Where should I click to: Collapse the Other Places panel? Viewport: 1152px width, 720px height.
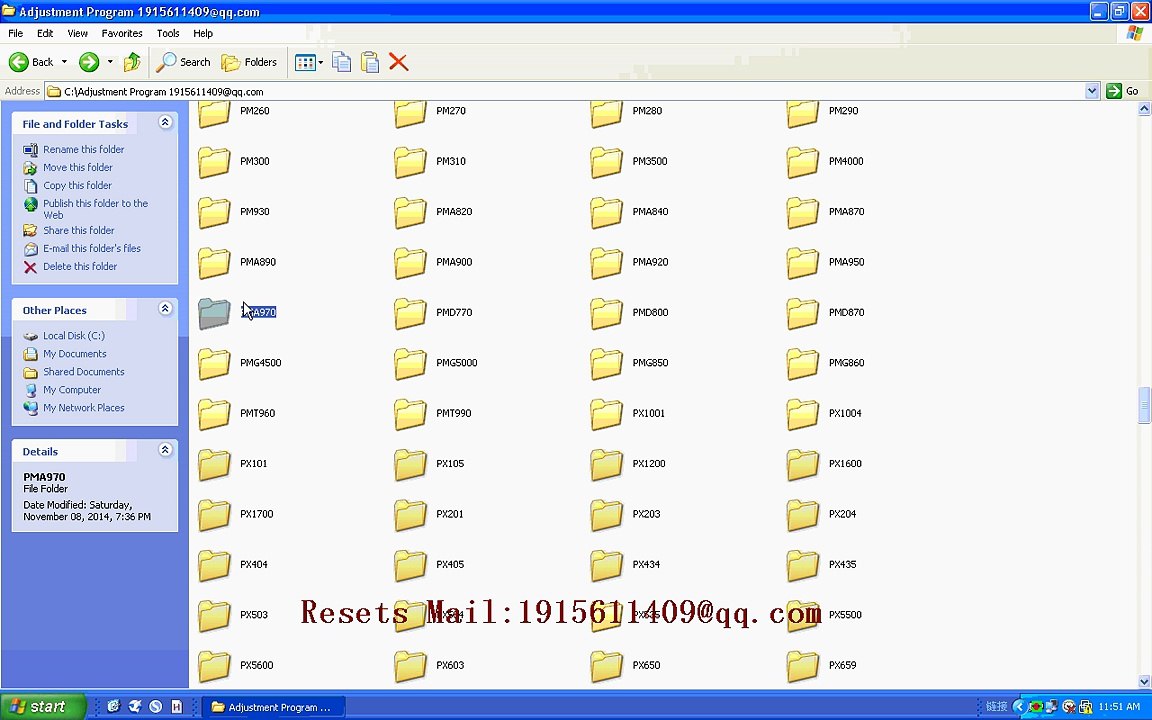[x=165, y=309]
